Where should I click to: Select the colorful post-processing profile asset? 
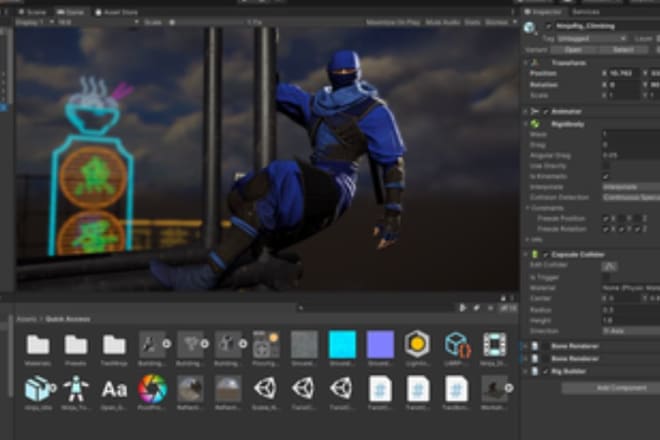[152, 388]
